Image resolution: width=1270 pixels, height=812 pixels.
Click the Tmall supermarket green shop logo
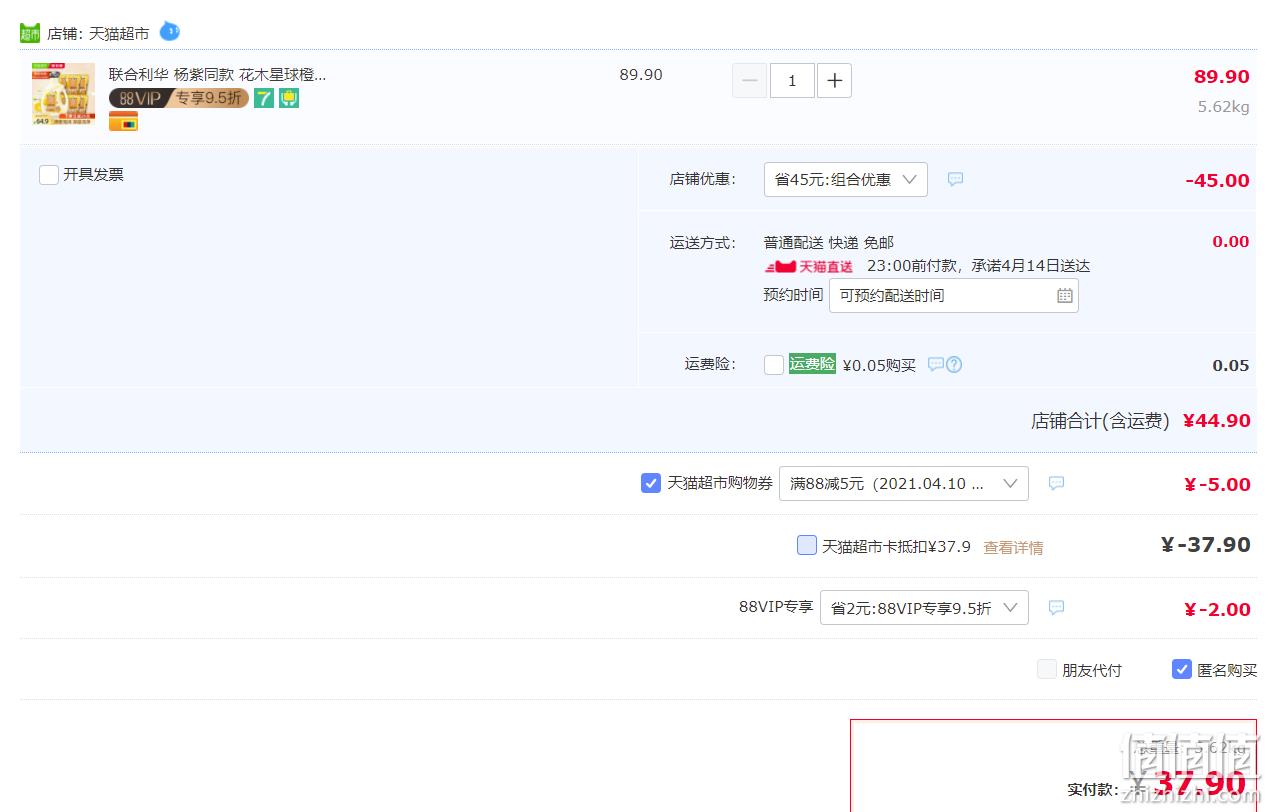(30, 33)
